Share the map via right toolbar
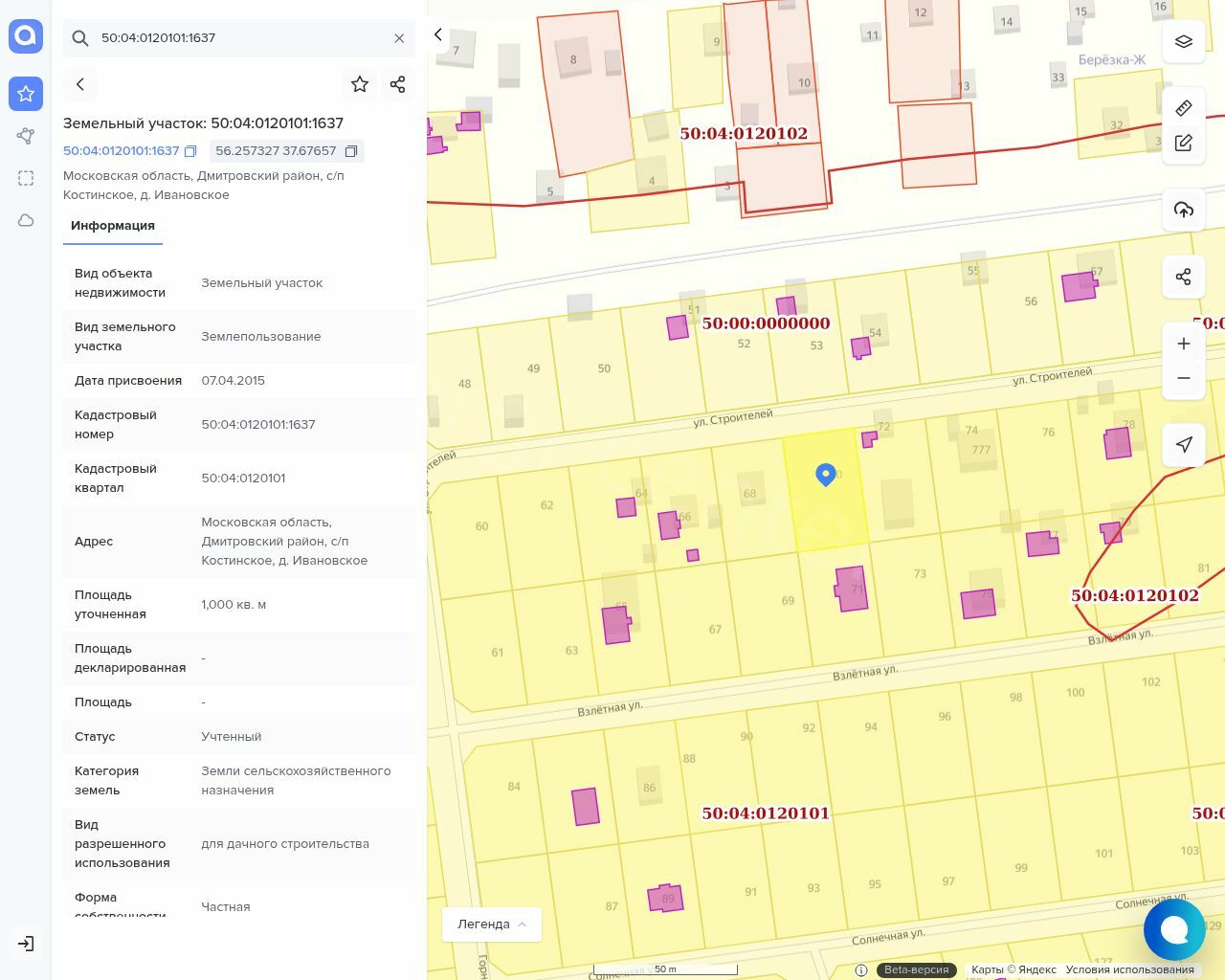The height and width of the screenshot is (980, 1225). point(1183,277)
